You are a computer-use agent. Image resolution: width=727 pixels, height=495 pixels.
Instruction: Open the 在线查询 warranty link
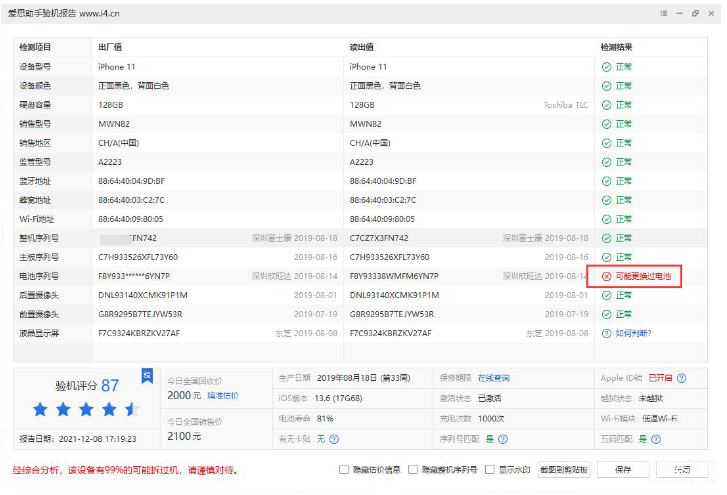493,378
